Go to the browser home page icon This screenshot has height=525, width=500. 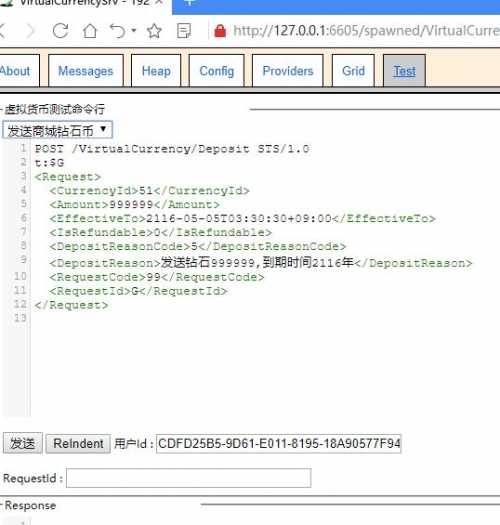point(90,31)
